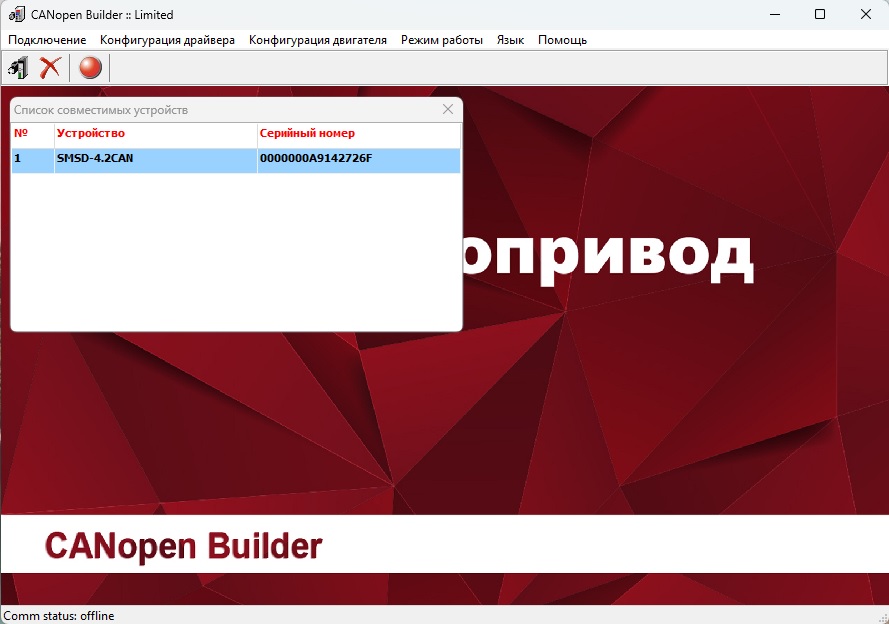889x624 pixels.
Task: Open the Подключение menu
Action: (x=47, y=40)
